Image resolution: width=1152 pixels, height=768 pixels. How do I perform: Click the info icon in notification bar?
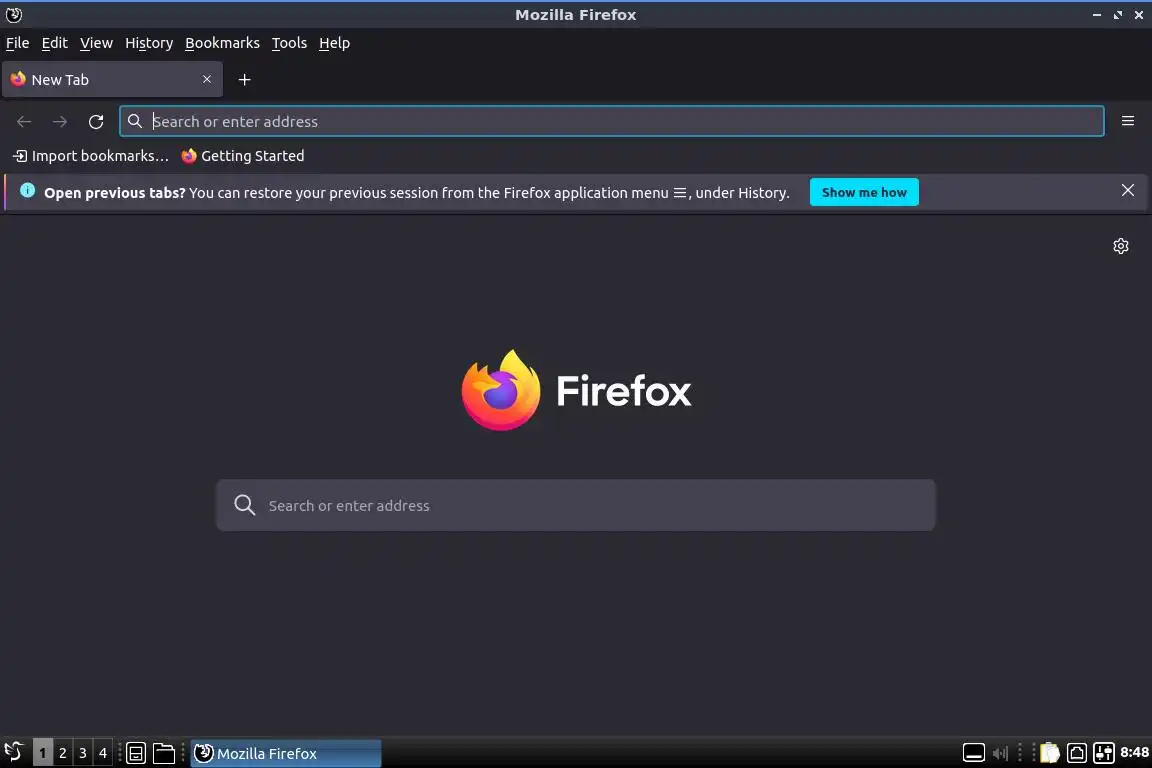(27, 191)
